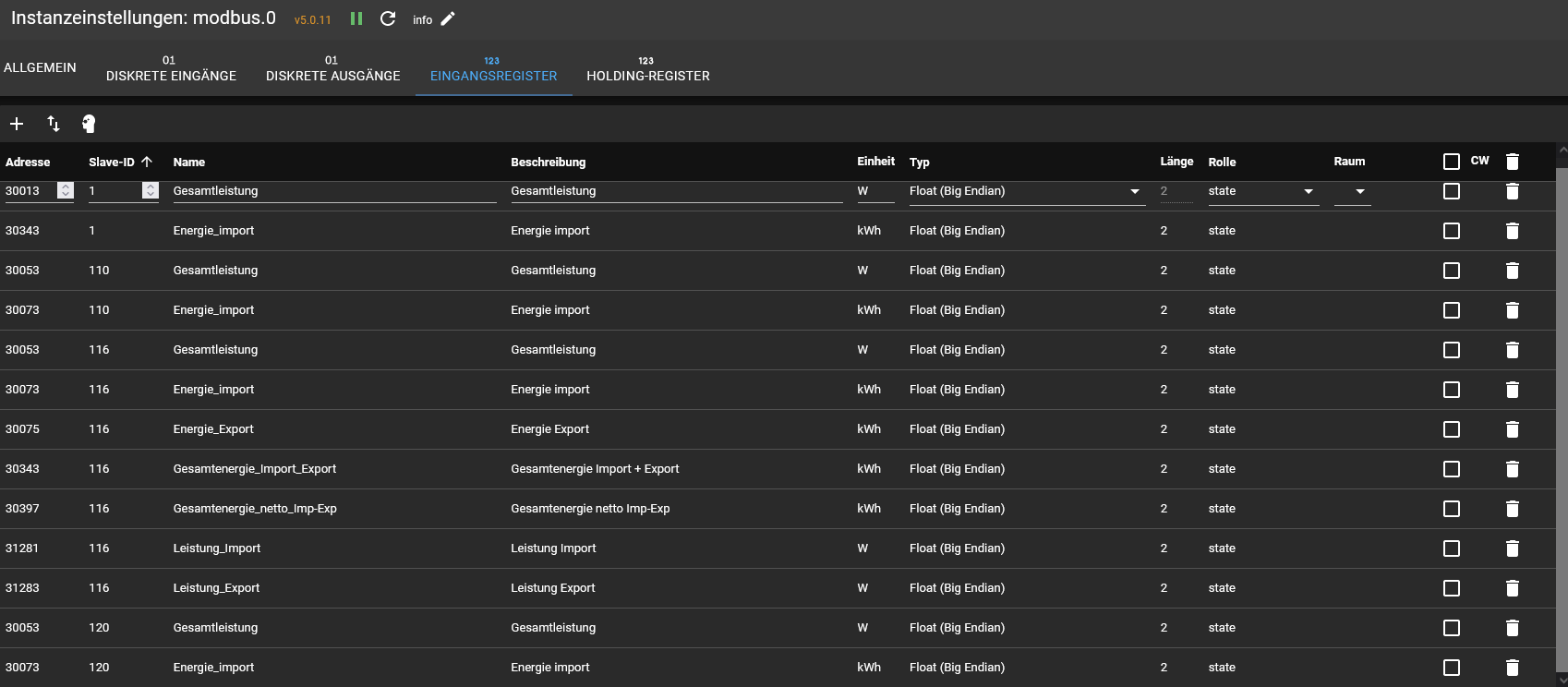This screenshot has width=1568, height=687.
Task: Check CW box for Leistung_Import row
Action: click(x=1452, y=548)
